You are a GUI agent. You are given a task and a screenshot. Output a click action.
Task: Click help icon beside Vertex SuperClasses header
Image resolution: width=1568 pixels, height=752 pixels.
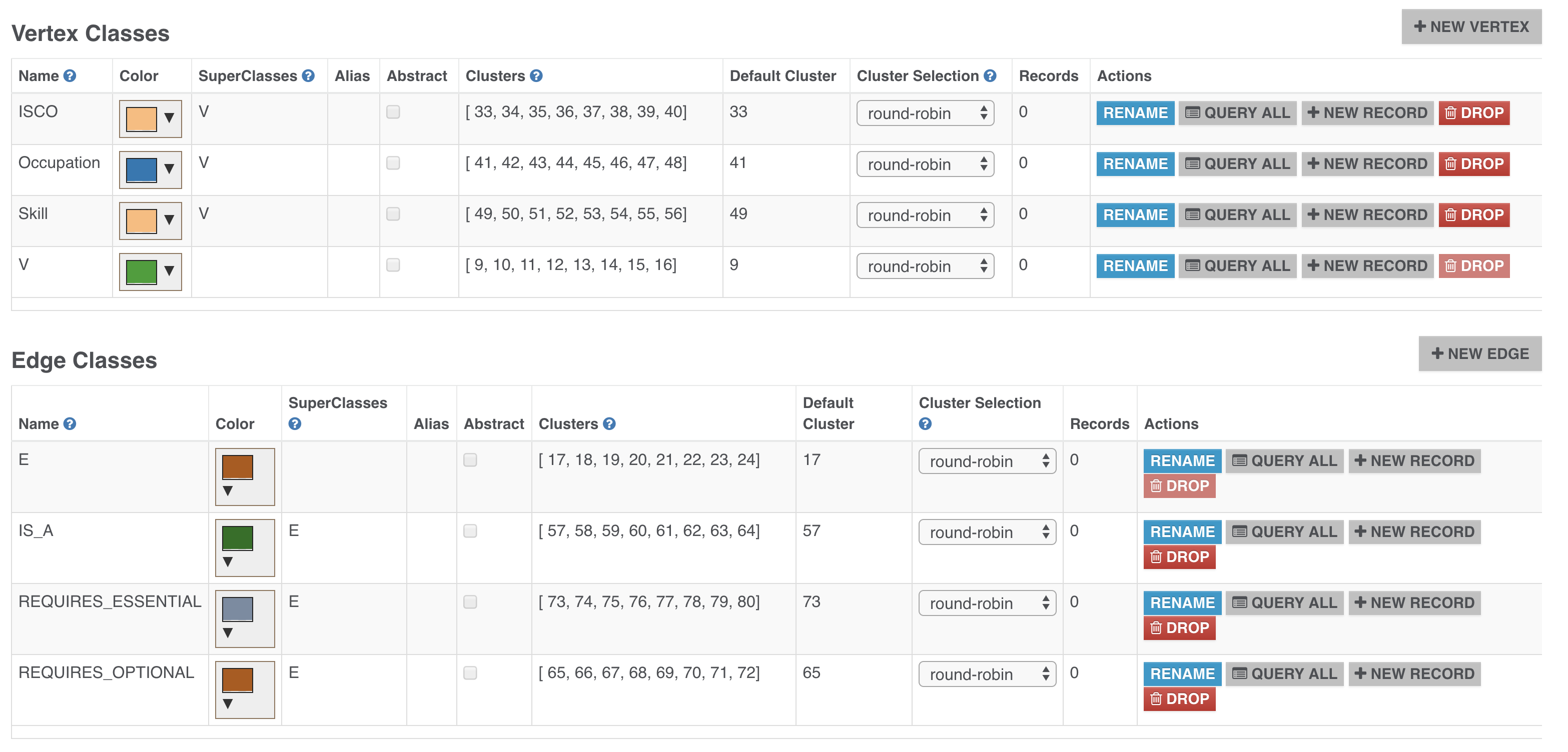click(x=308, y=76)
